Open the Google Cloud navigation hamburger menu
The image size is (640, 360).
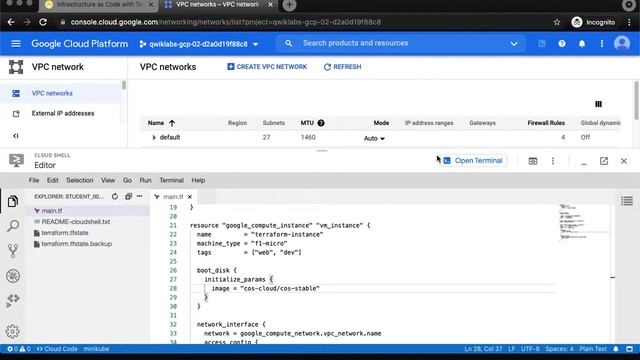pos(16,44)
